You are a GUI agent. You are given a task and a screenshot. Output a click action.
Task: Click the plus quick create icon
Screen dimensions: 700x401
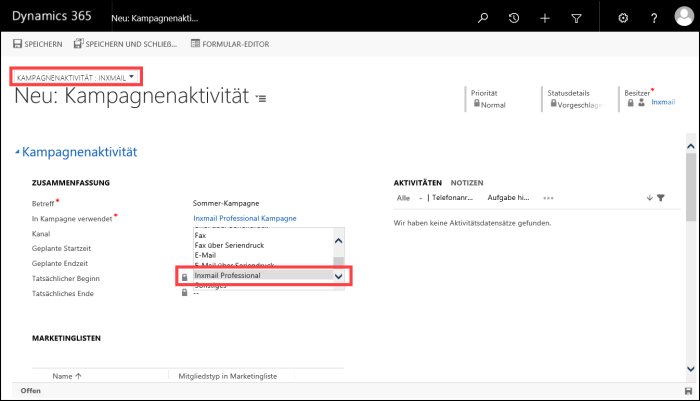click(545, 18)
